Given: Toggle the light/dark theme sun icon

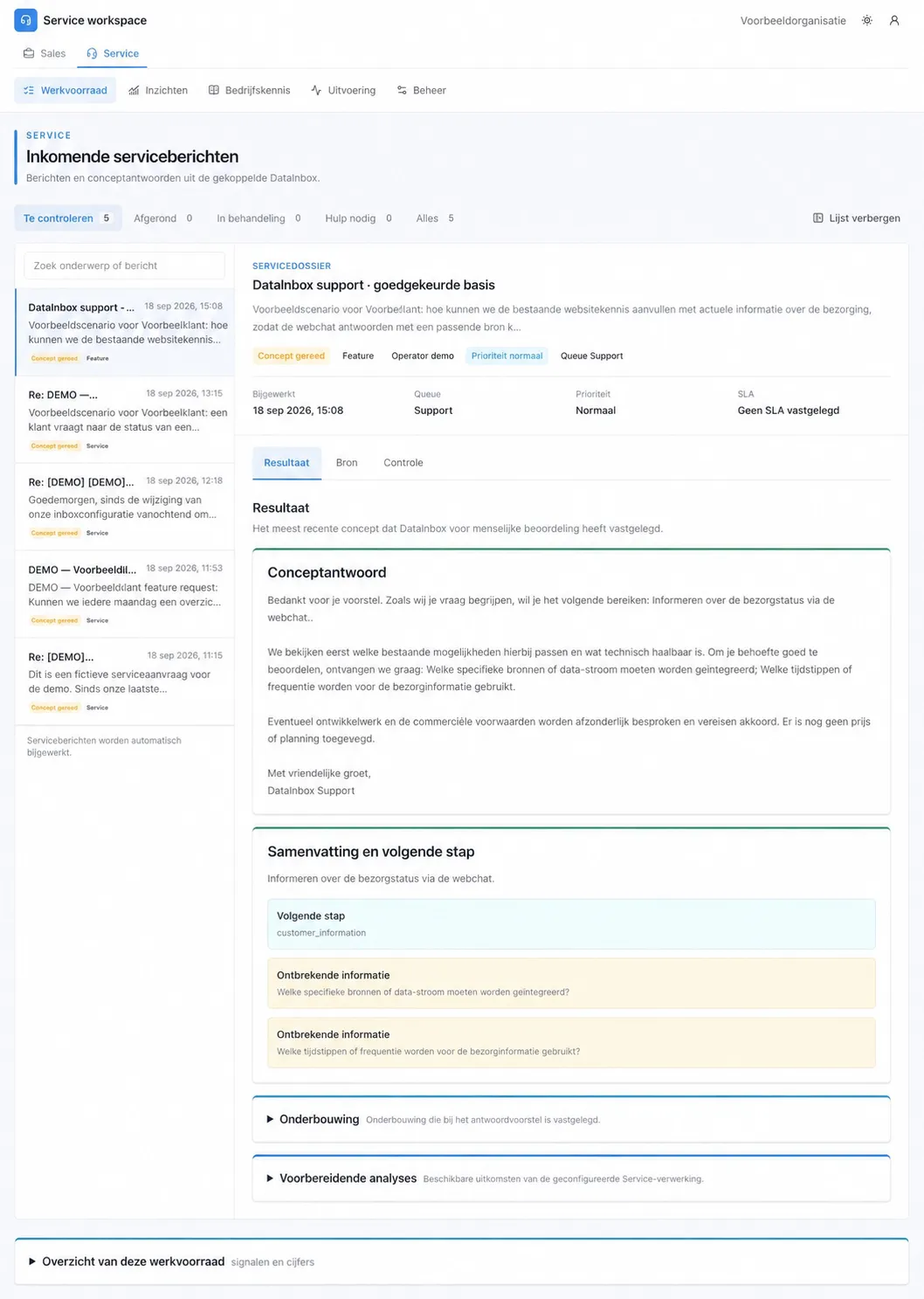Looking at the screenshot, I should 866,20.
